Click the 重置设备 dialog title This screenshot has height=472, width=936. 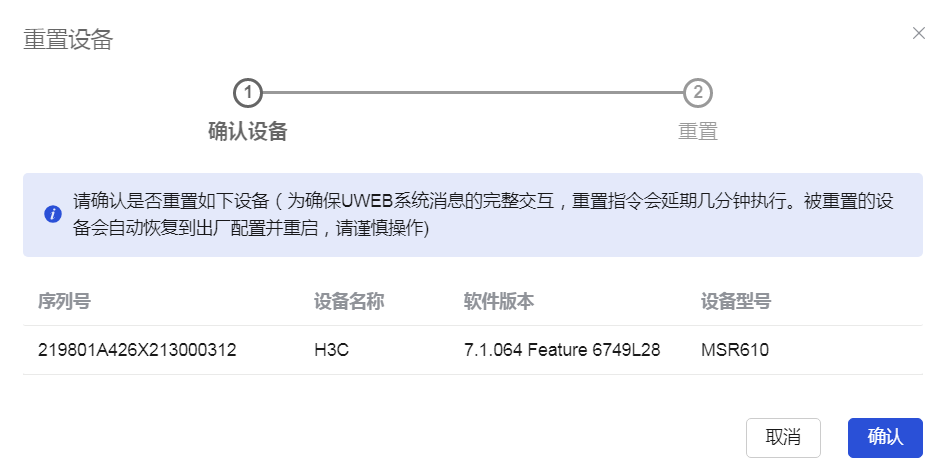point(68,40)
